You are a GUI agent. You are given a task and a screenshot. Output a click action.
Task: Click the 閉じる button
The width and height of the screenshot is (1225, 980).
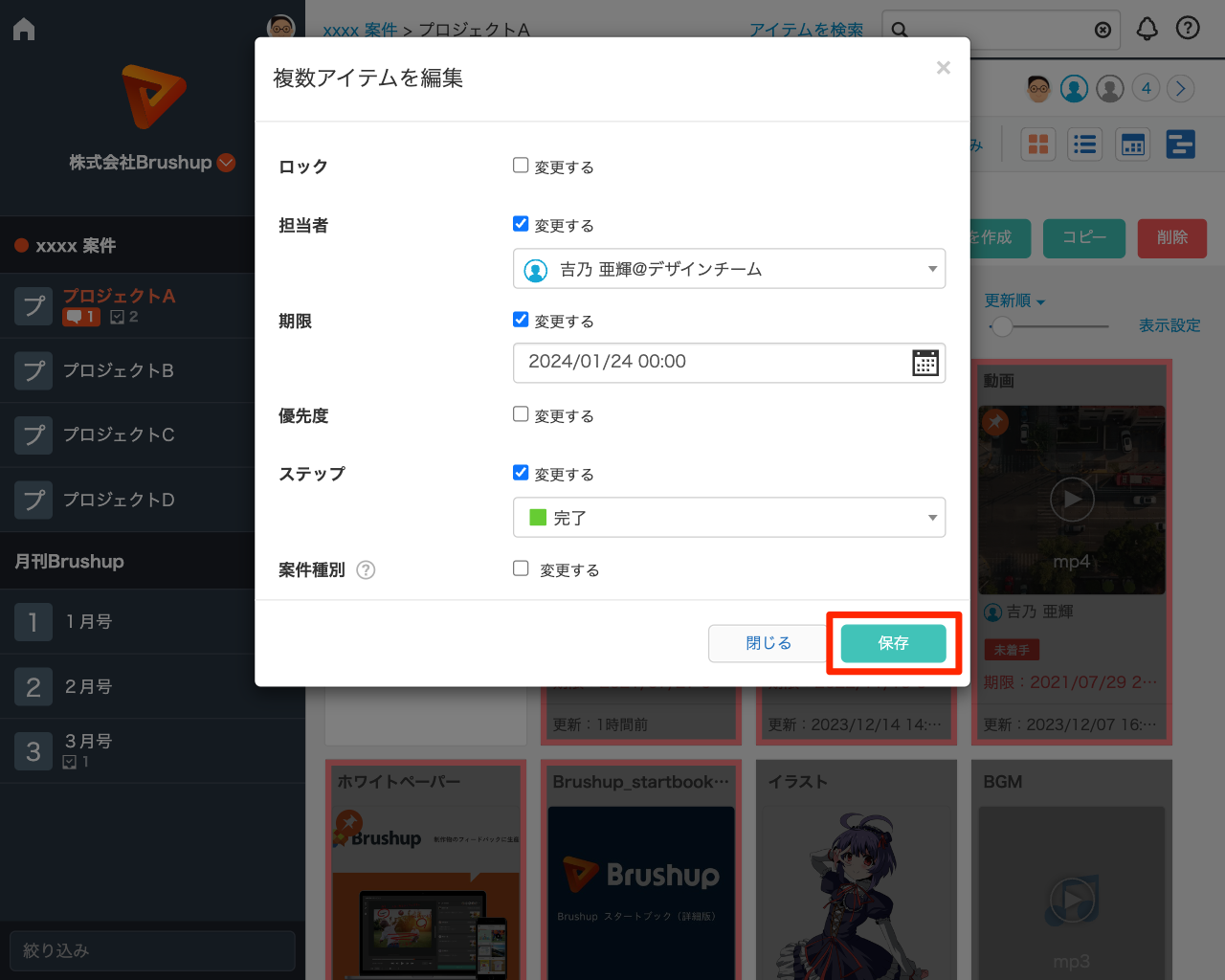768,643
